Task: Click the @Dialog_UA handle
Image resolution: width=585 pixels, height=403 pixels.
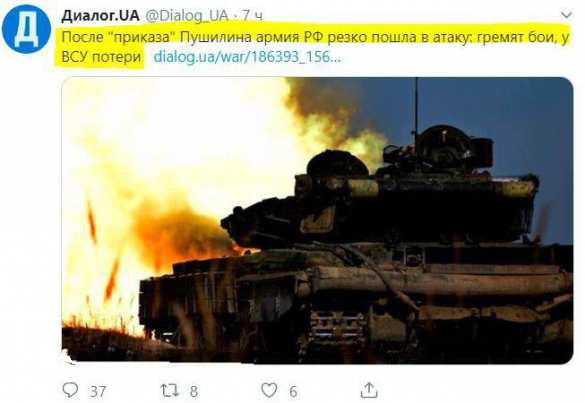Action: (186, 16)
